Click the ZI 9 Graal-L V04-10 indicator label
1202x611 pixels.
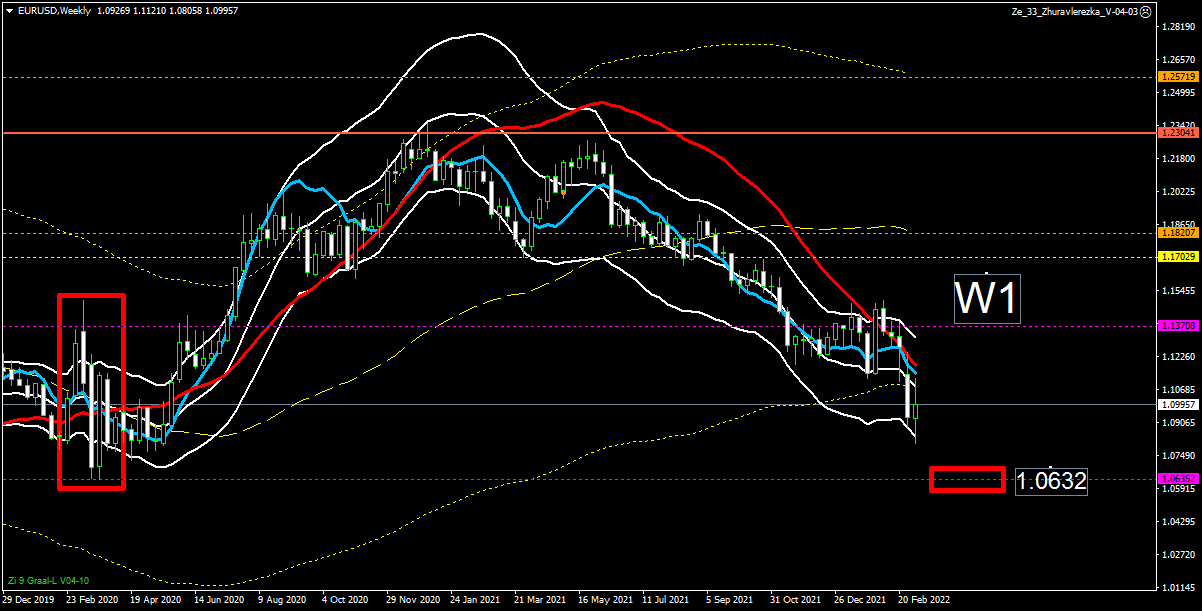coord(48,581)
